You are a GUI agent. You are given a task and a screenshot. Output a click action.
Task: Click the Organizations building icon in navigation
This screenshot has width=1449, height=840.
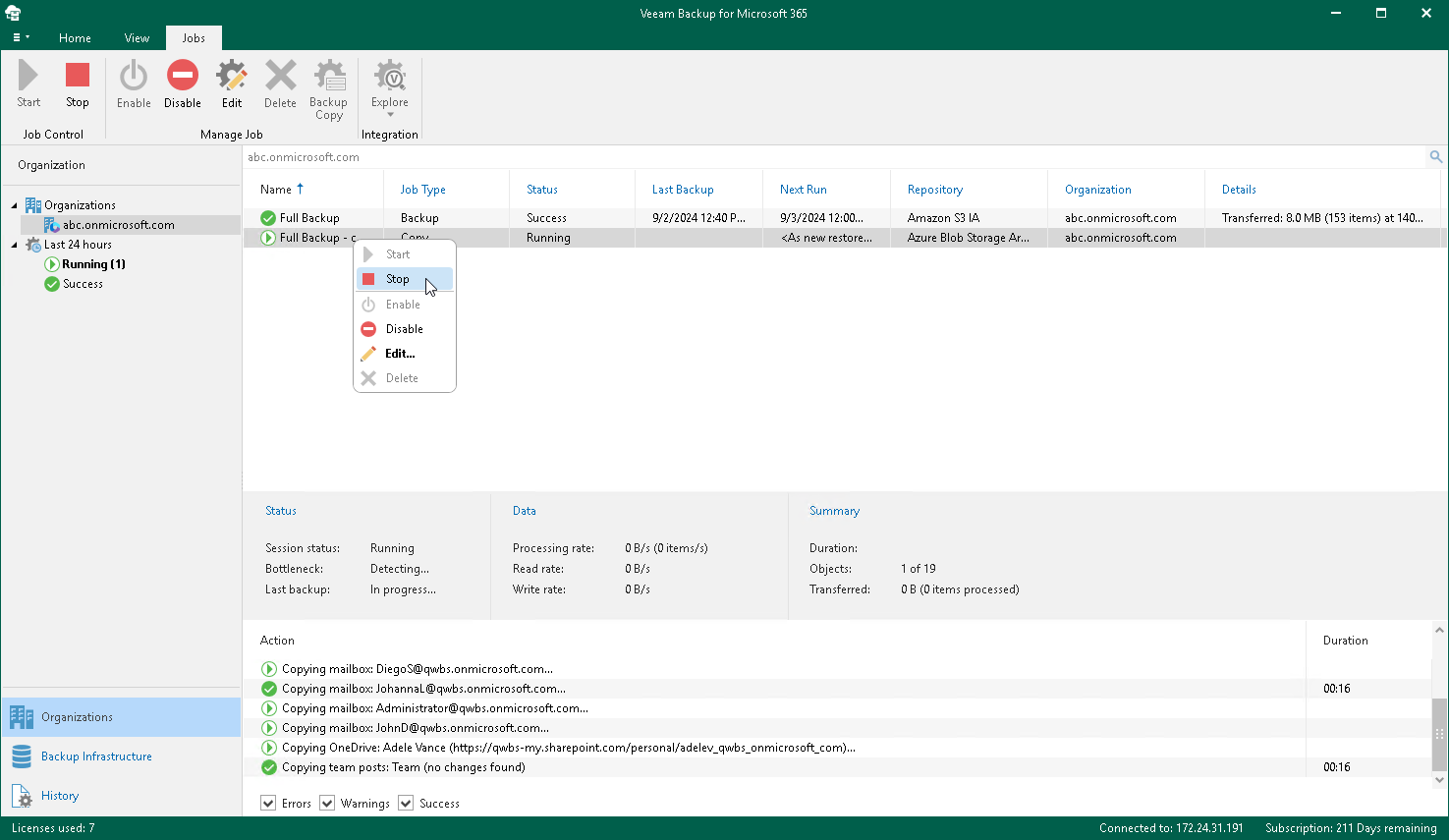point(22,717)
